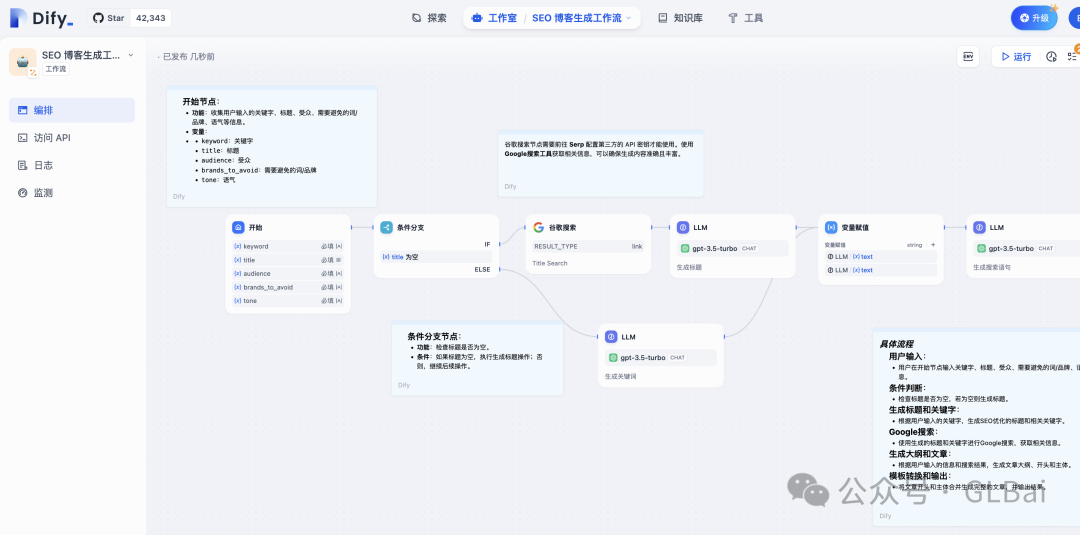The width and height of the screenshot is (1080, 535).
Task: Click the 开始 node home icon
Action: pos(238,227)
